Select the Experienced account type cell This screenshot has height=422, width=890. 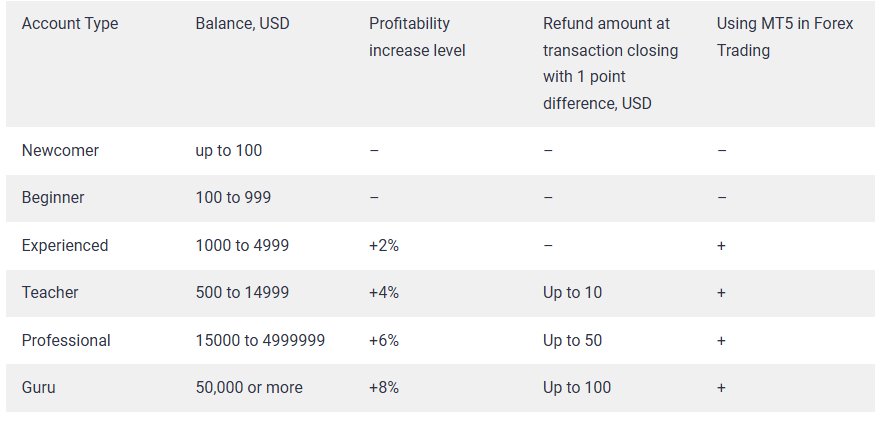coord(65,245)
